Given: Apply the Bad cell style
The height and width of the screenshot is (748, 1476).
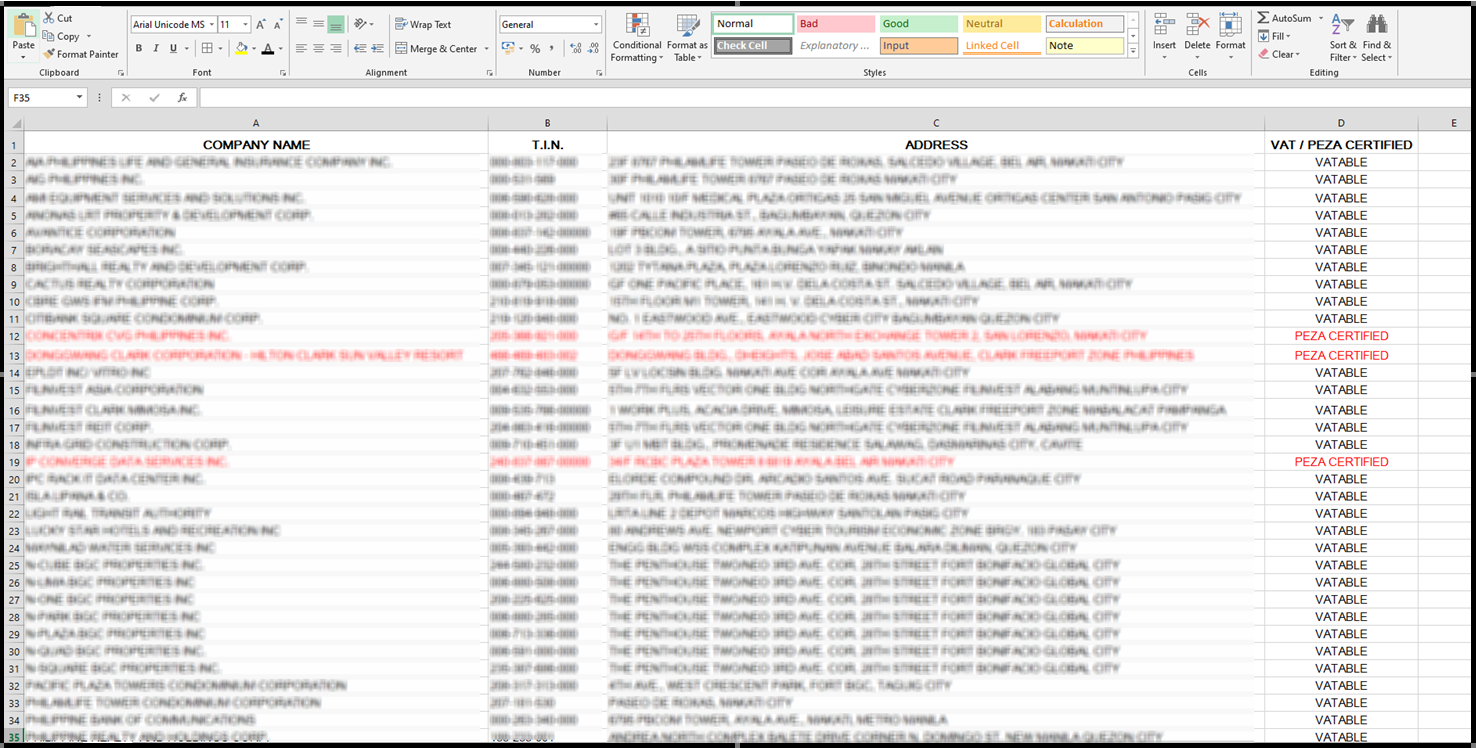Looking at the screenshot, I should click(836, 24).
